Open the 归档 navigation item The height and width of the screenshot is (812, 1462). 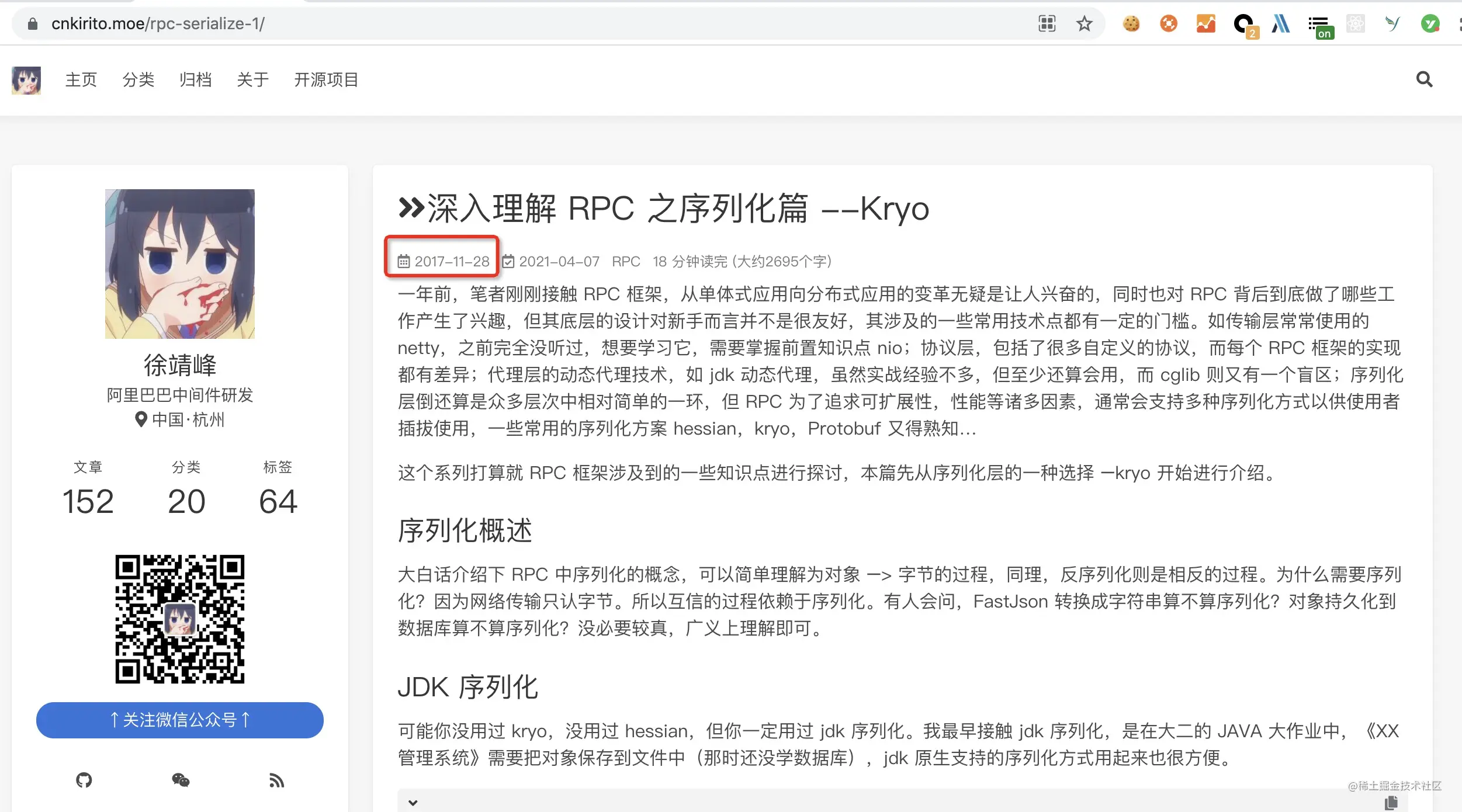(x=196, y=79)
